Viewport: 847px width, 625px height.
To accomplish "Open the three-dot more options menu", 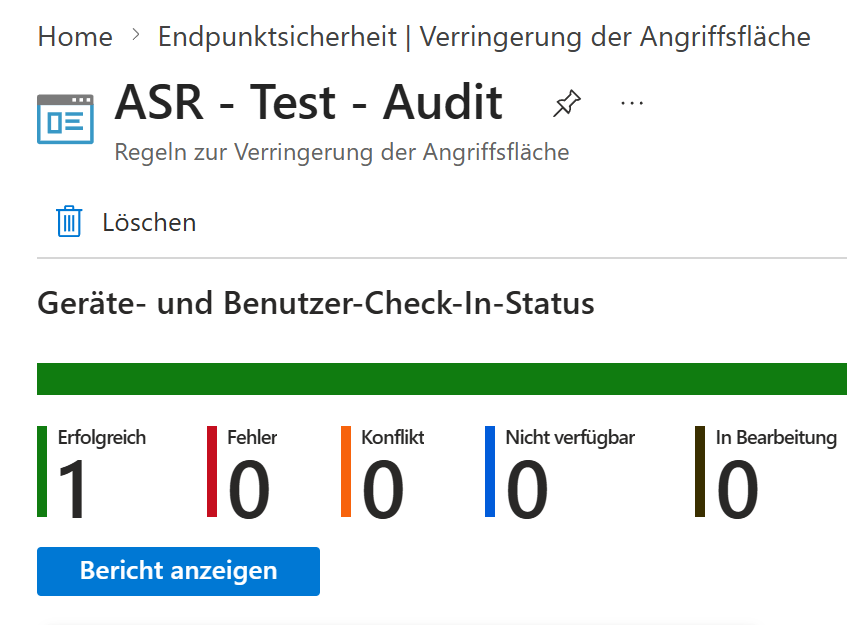I will click(x=632, y=103).
